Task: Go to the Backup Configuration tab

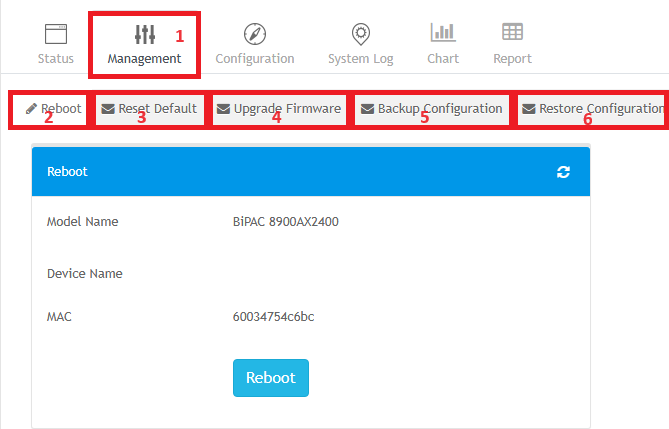Action: (431, 108)
